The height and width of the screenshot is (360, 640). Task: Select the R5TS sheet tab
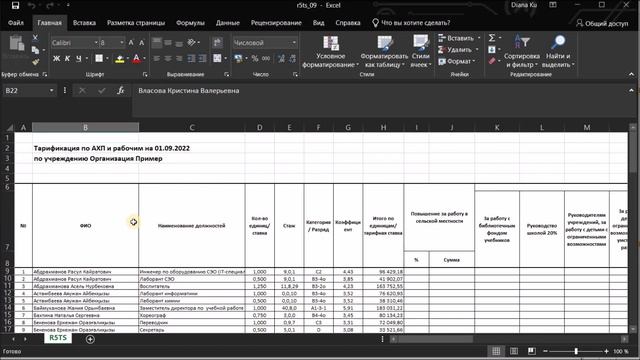pos(58,338)
